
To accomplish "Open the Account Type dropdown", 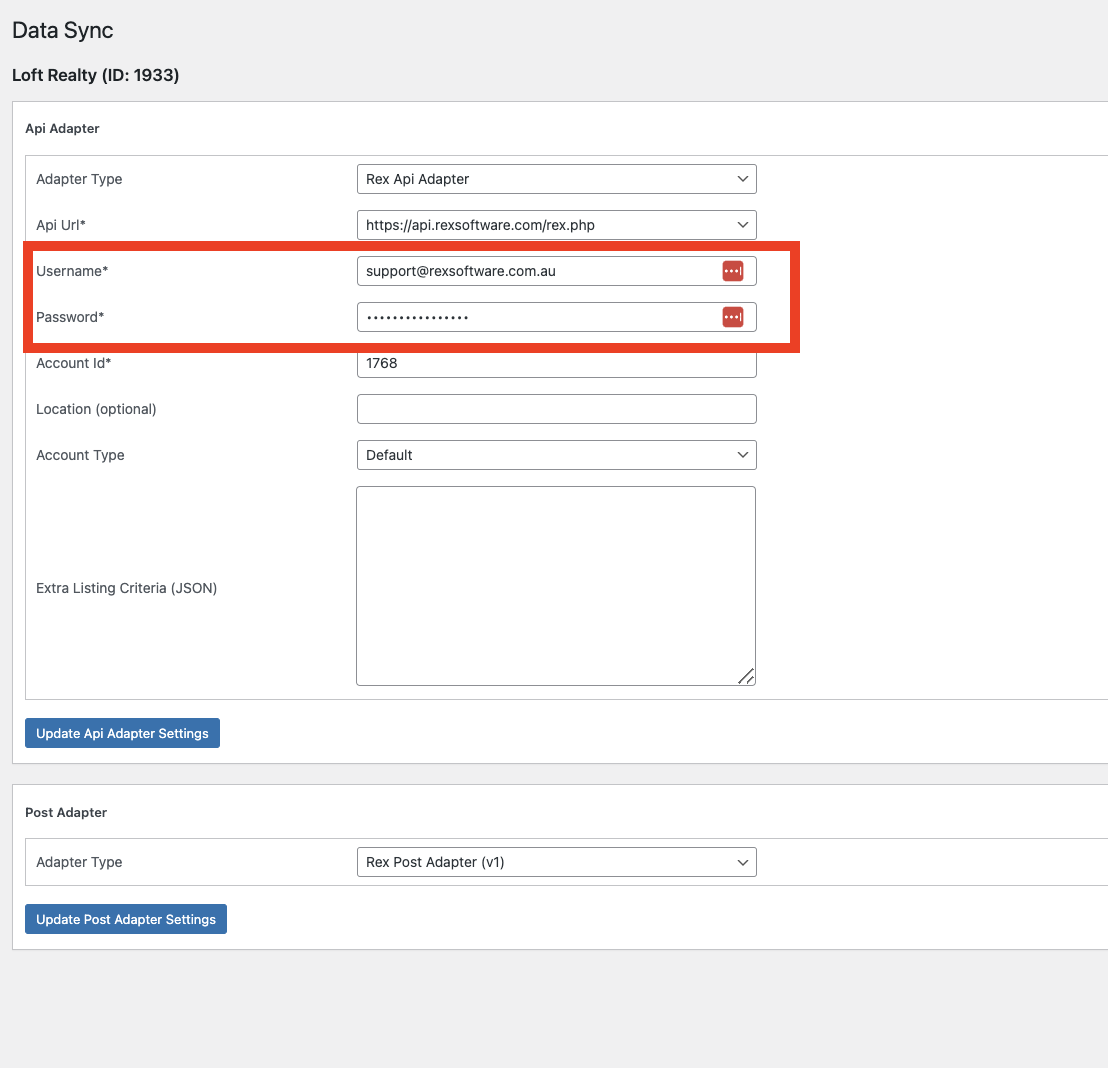I will 557,455.
